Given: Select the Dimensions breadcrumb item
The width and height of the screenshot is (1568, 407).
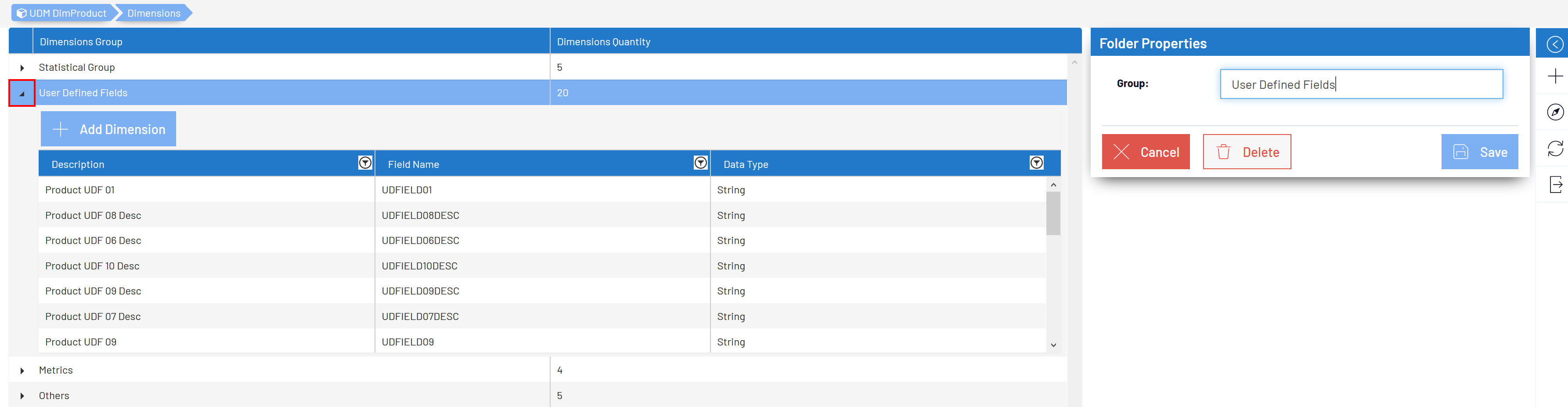Looking at the screenshot, I should (x=153, y=13).
